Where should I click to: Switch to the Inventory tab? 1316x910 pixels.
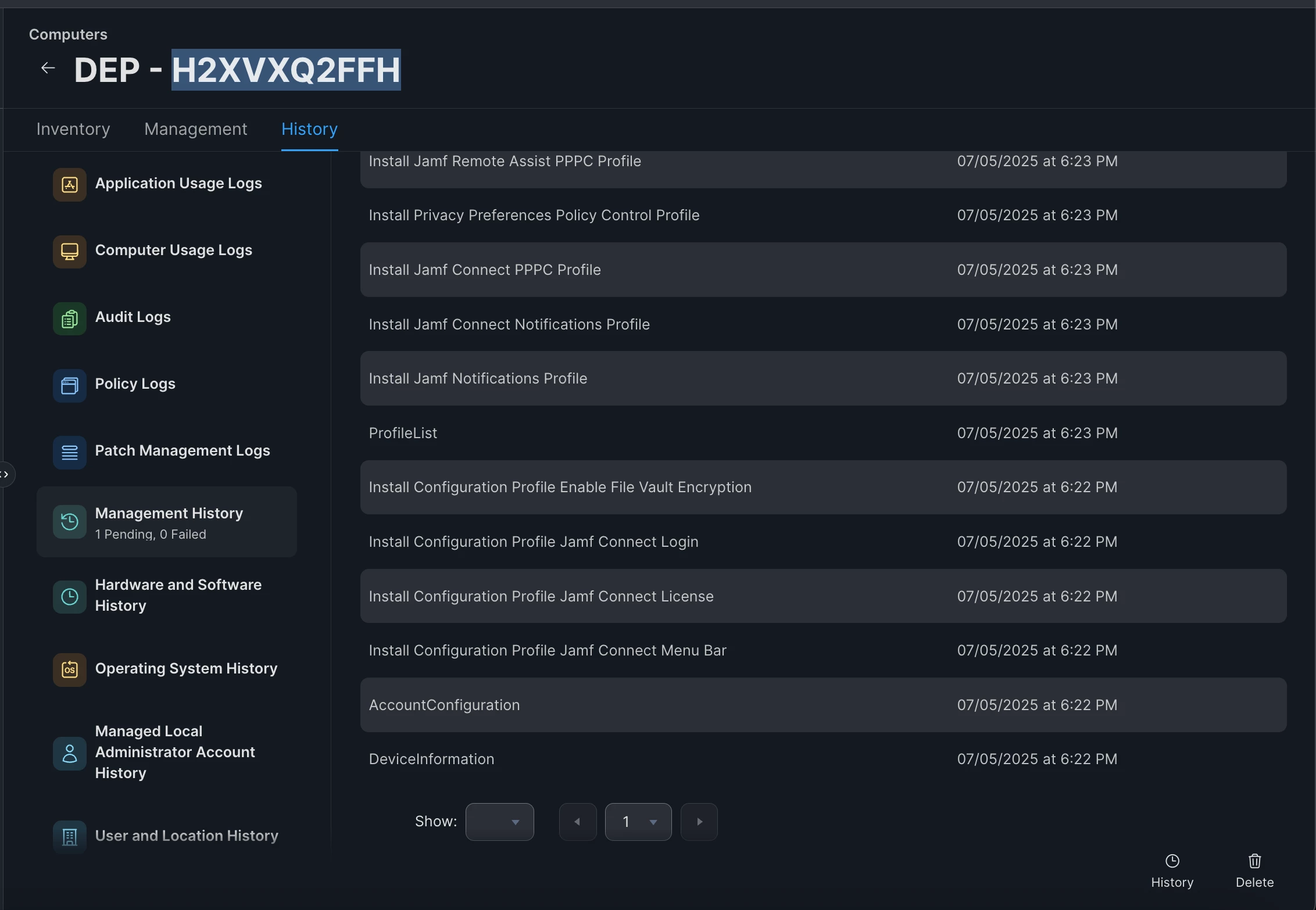pos(73,129)
